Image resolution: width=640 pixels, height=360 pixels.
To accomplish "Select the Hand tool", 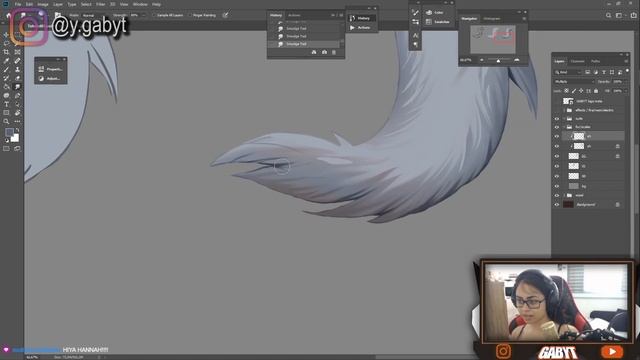I will [x=17, y=113].
